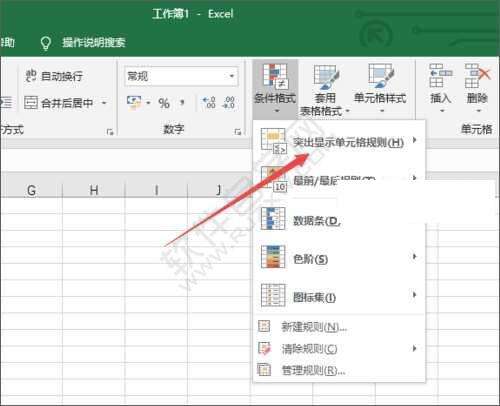Open the 常规 number format dropdown

click(181, 77)
